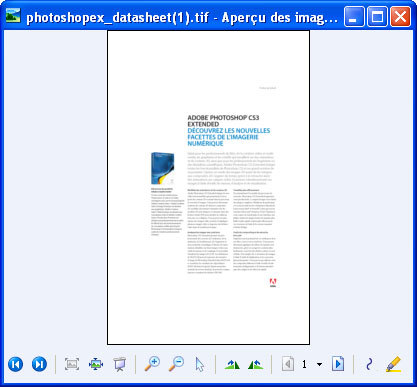Go to the previous image

click(15, 364)
